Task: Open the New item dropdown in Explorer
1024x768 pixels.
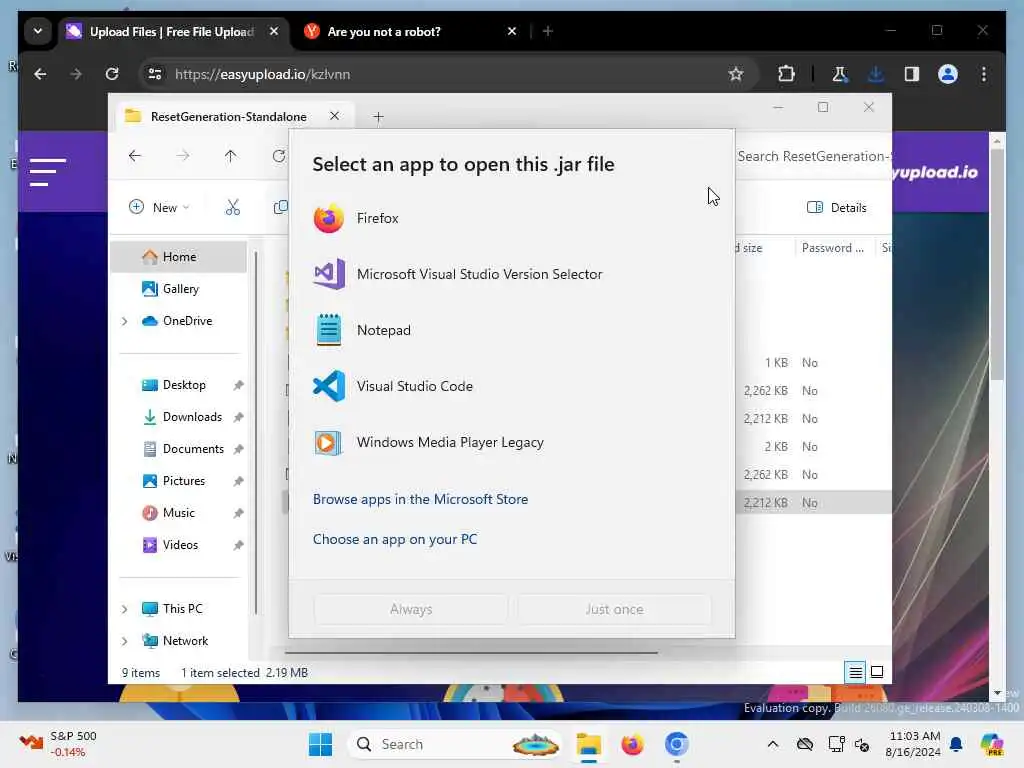Action: [x=159, y=208]
